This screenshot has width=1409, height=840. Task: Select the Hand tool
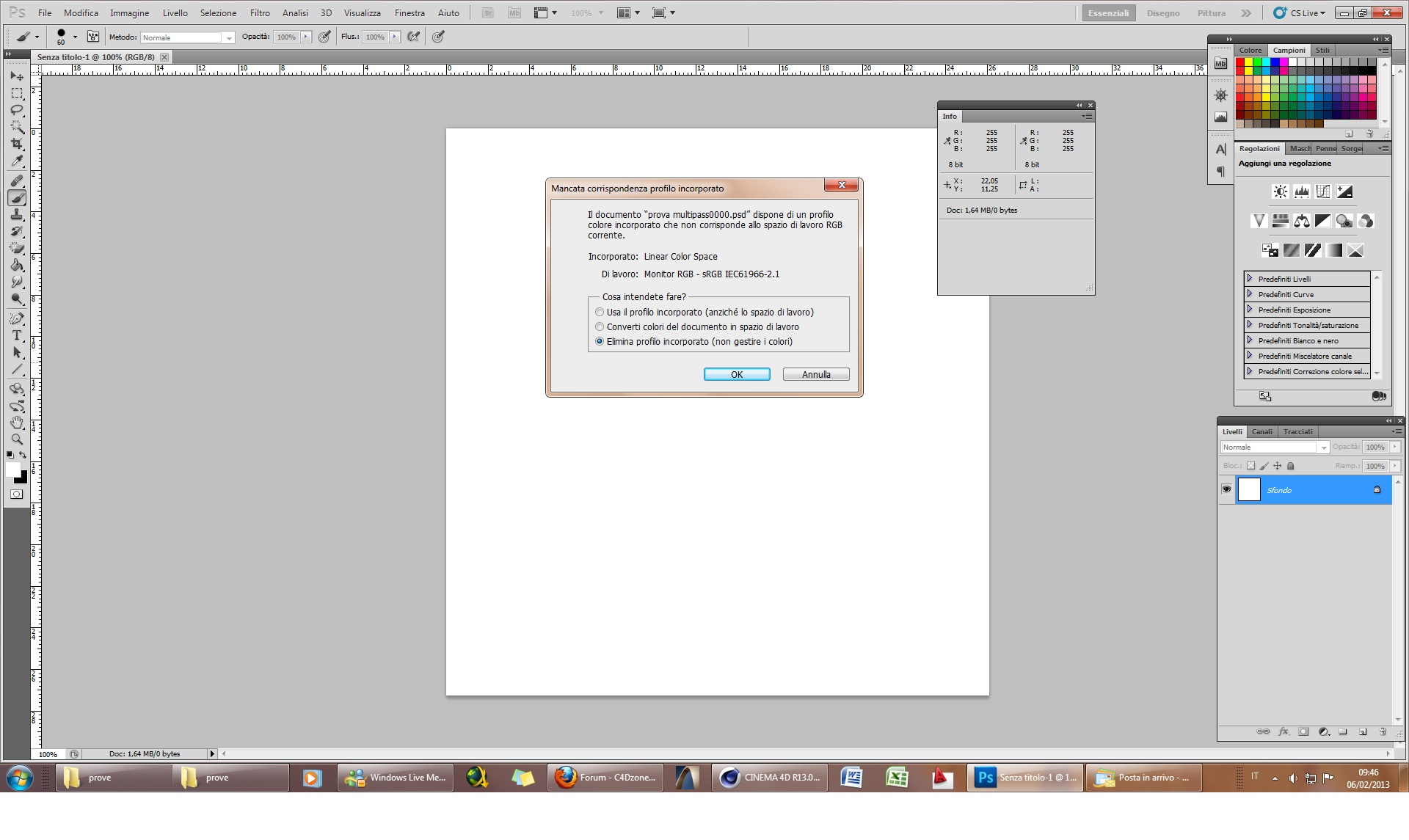tap(17, 423)
